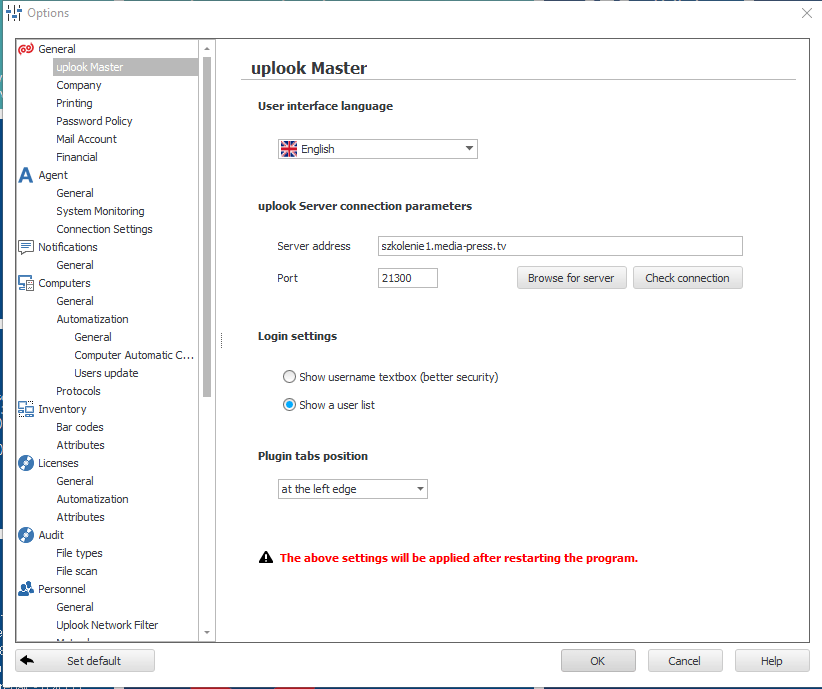
Task: Select the Personnel category label
Action: click(62, 589)
